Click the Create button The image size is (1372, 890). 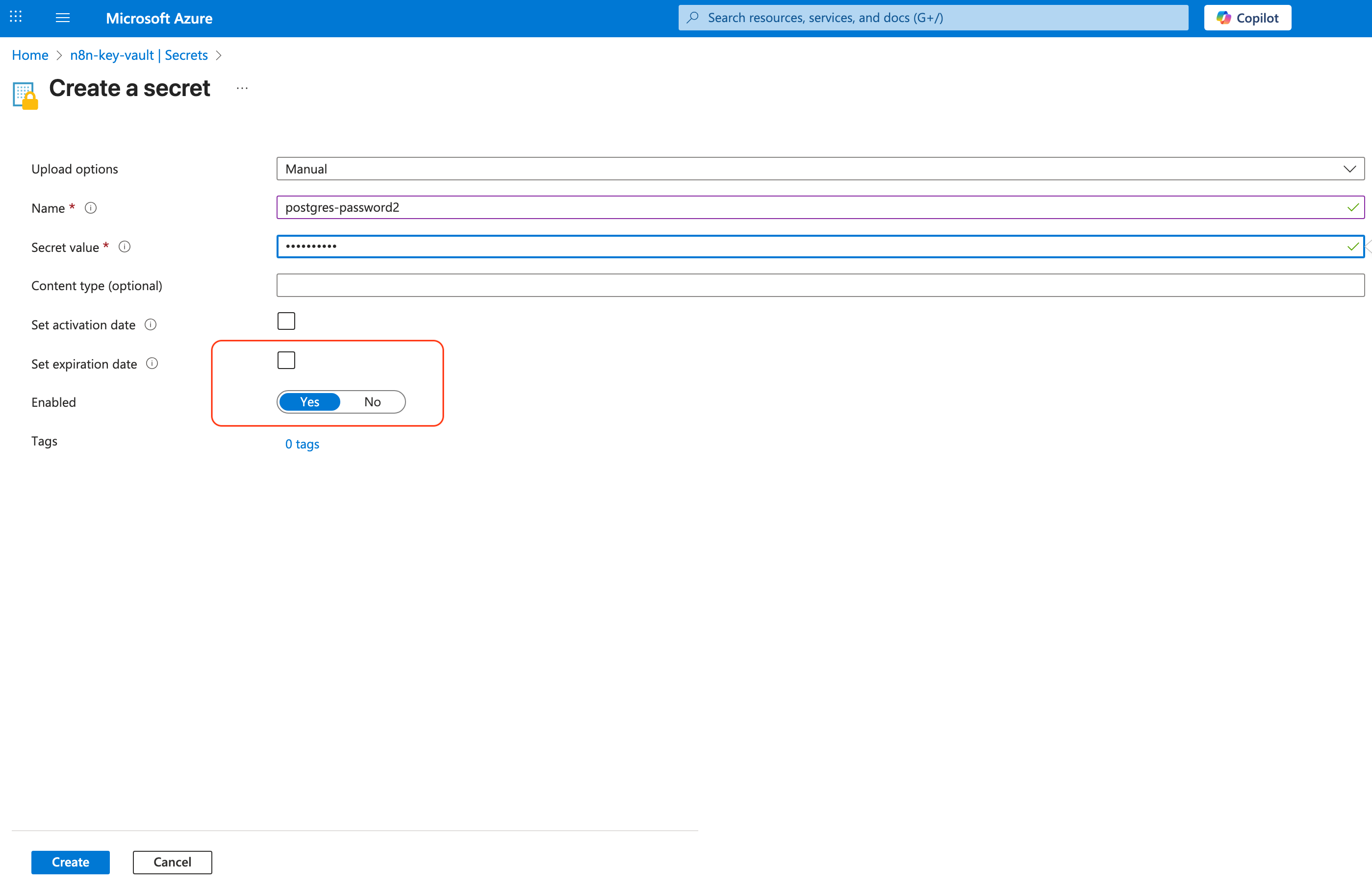[x=70, y=863]
